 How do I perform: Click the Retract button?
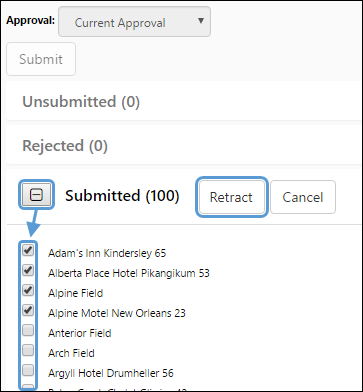(x=231, y=197)
